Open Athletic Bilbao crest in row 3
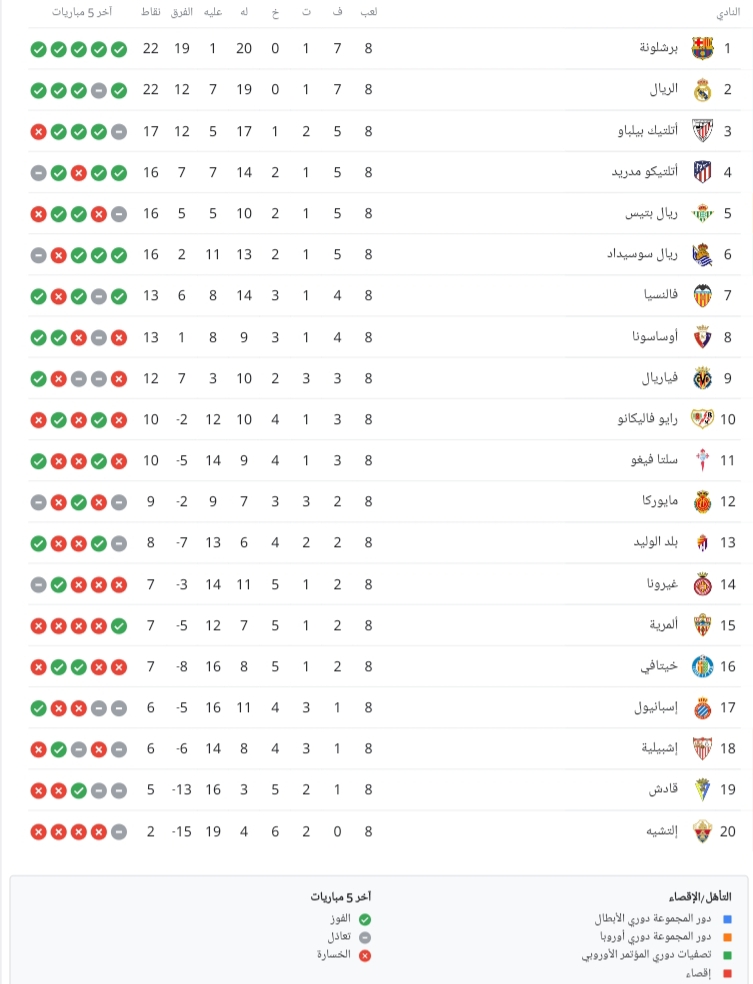 coord(702,131)
